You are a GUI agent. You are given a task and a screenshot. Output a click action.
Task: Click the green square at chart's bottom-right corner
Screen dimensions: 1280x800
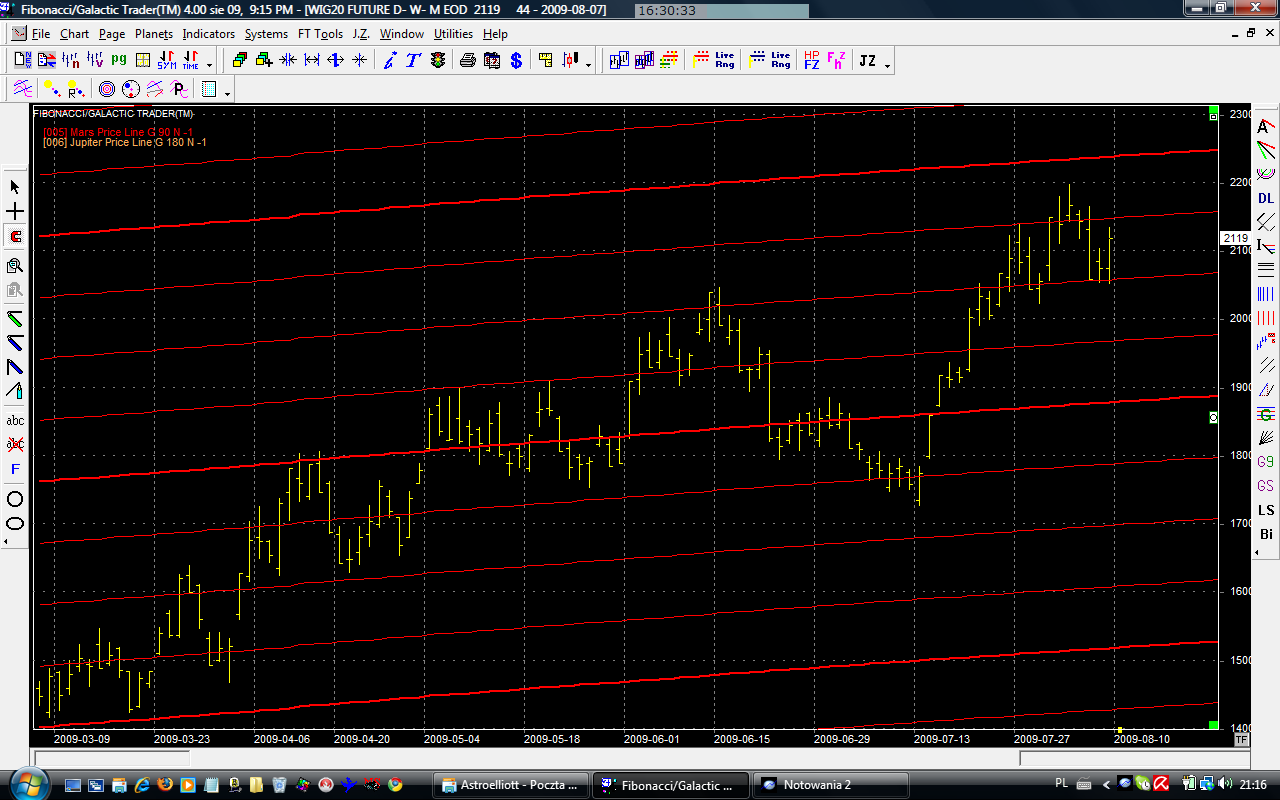click(x=1213, y=725)
